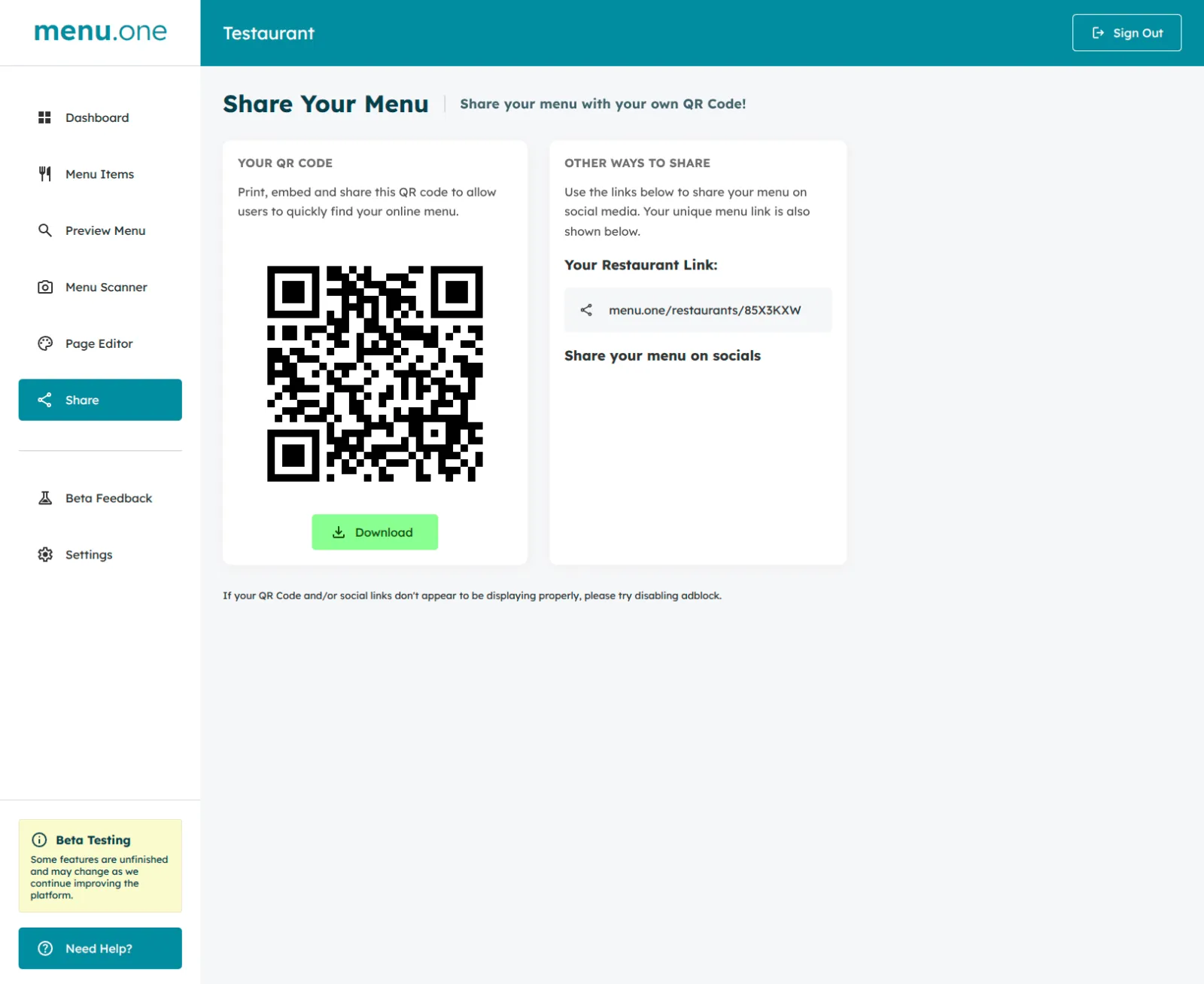Click the Beta Testing info icon
Screen dimensions: 1204x984
coord(39,839)
